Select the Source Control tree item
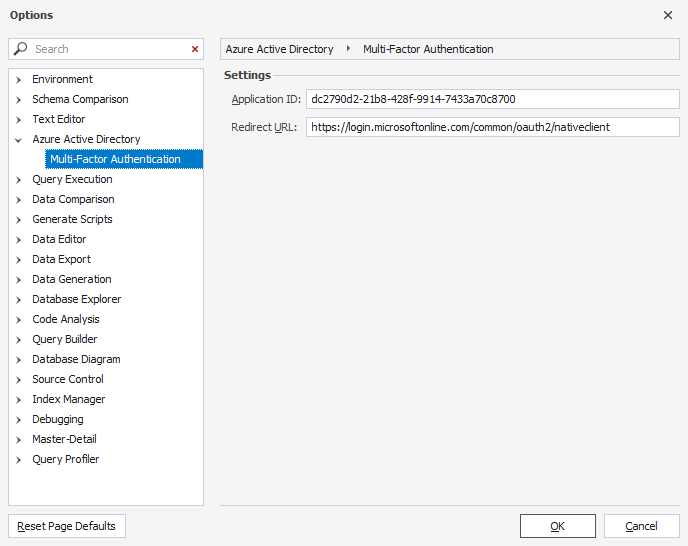 (68, 379)
